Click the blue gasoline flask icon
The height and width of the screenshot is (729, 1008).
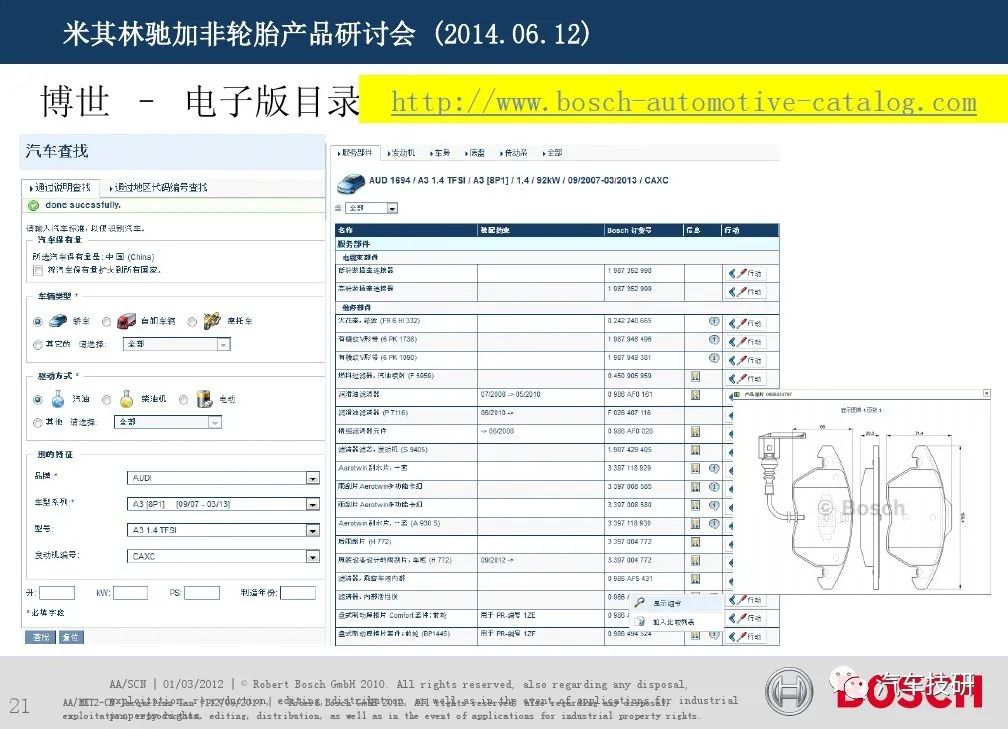click(x=58, y=399)
